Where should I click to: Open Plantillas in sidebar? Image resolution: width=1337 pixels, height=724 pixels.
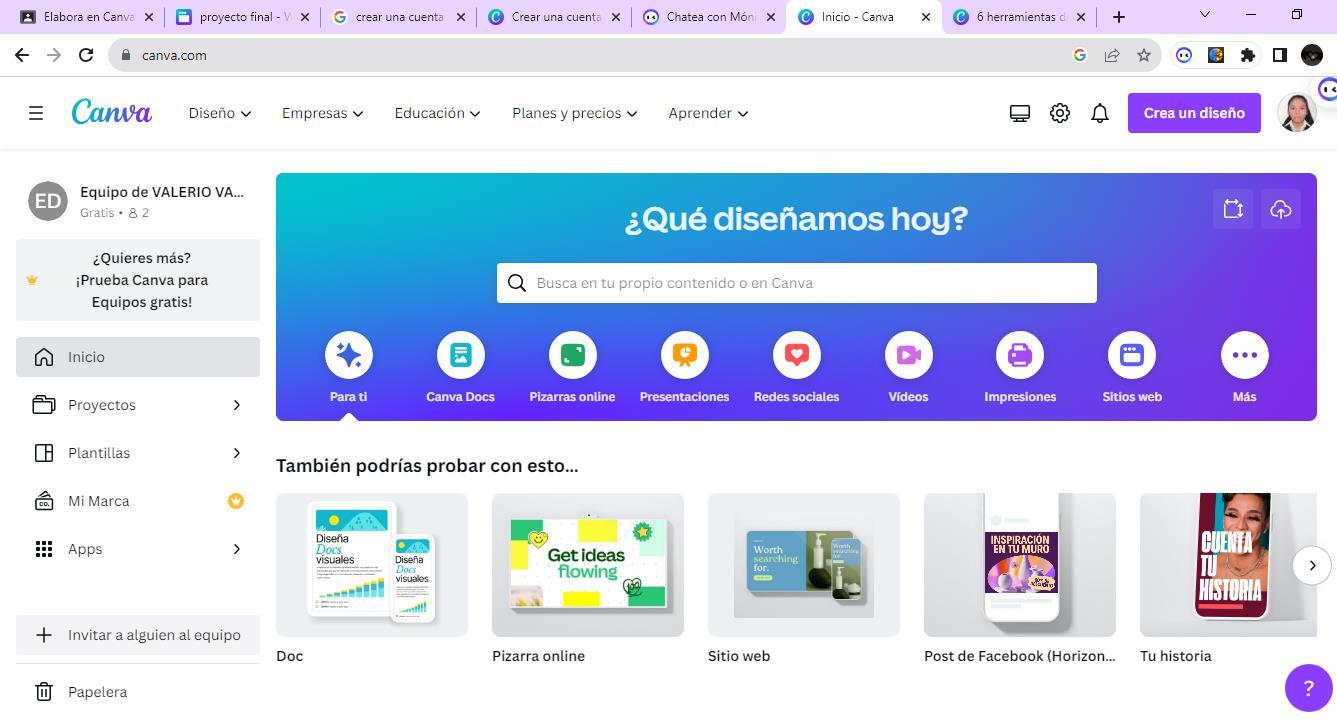pyautogui.click(x=138, y=453)
